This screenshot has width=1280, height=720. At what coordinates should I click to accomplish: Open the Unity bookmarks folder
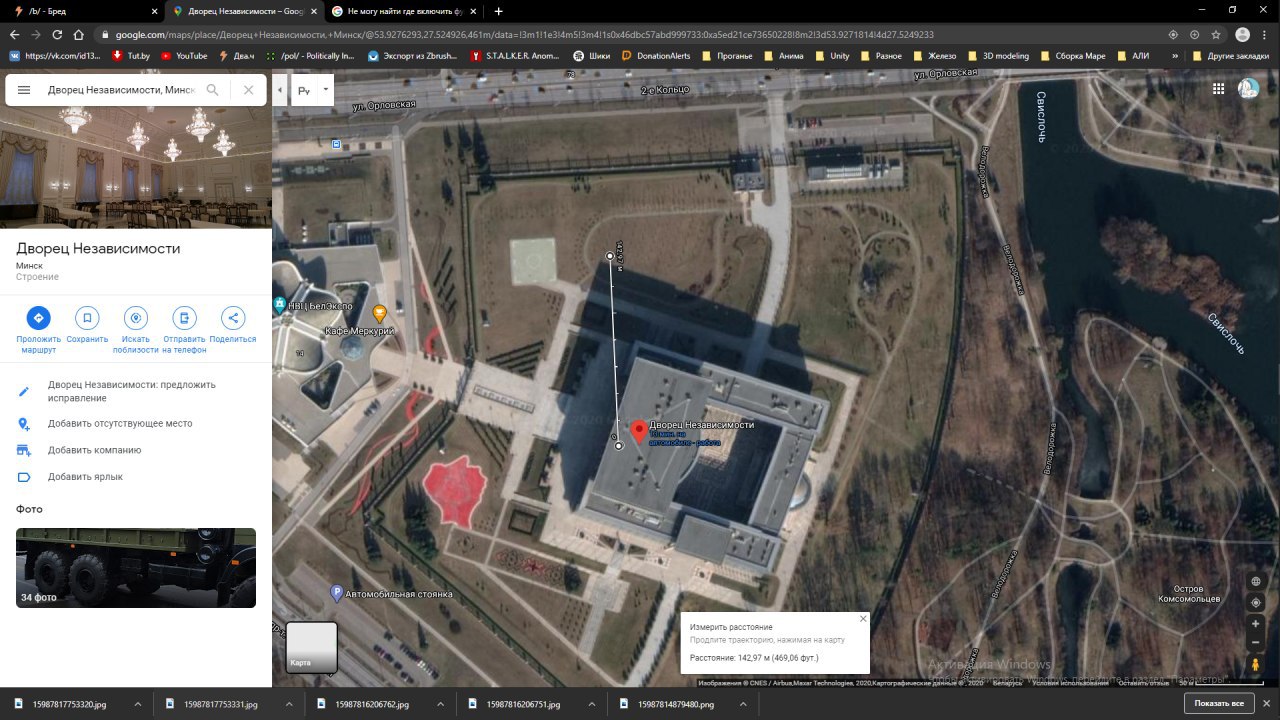832,56
